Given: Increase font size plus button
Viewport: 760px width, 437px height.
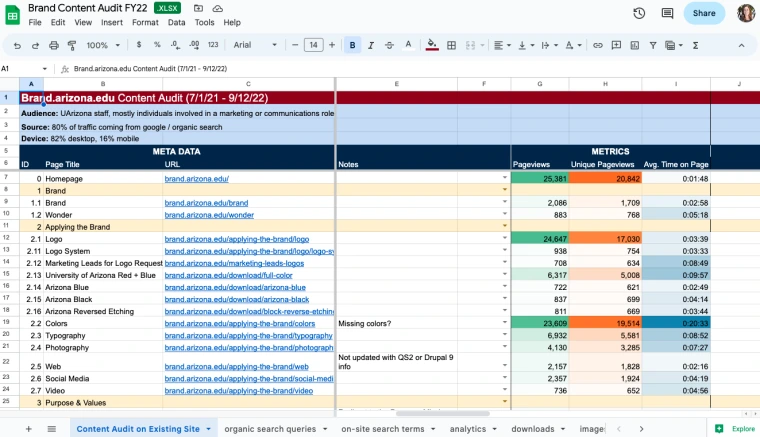Looking at the screenshot, I should [x=332, y=45].
